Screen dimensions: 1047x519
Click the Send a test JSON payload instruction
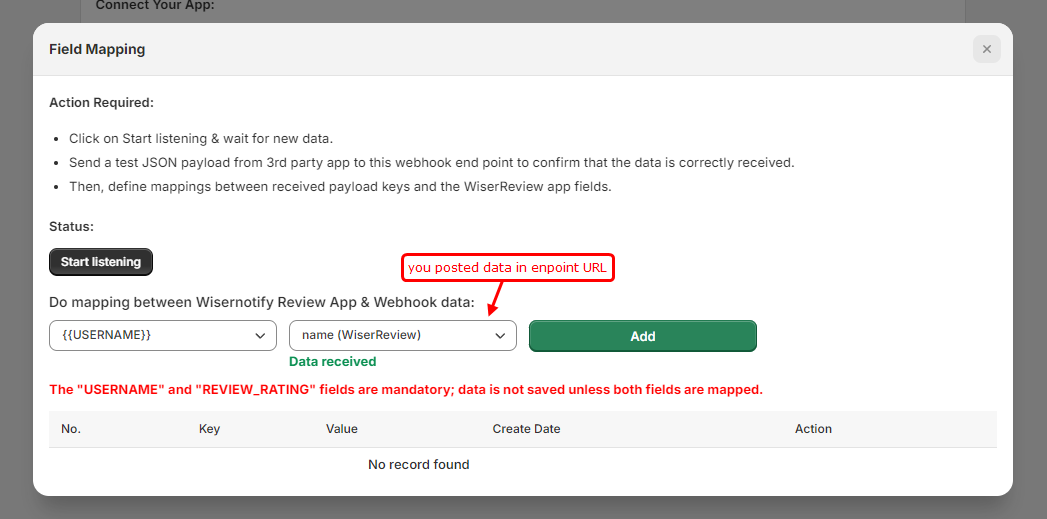(x=431, y=162)
